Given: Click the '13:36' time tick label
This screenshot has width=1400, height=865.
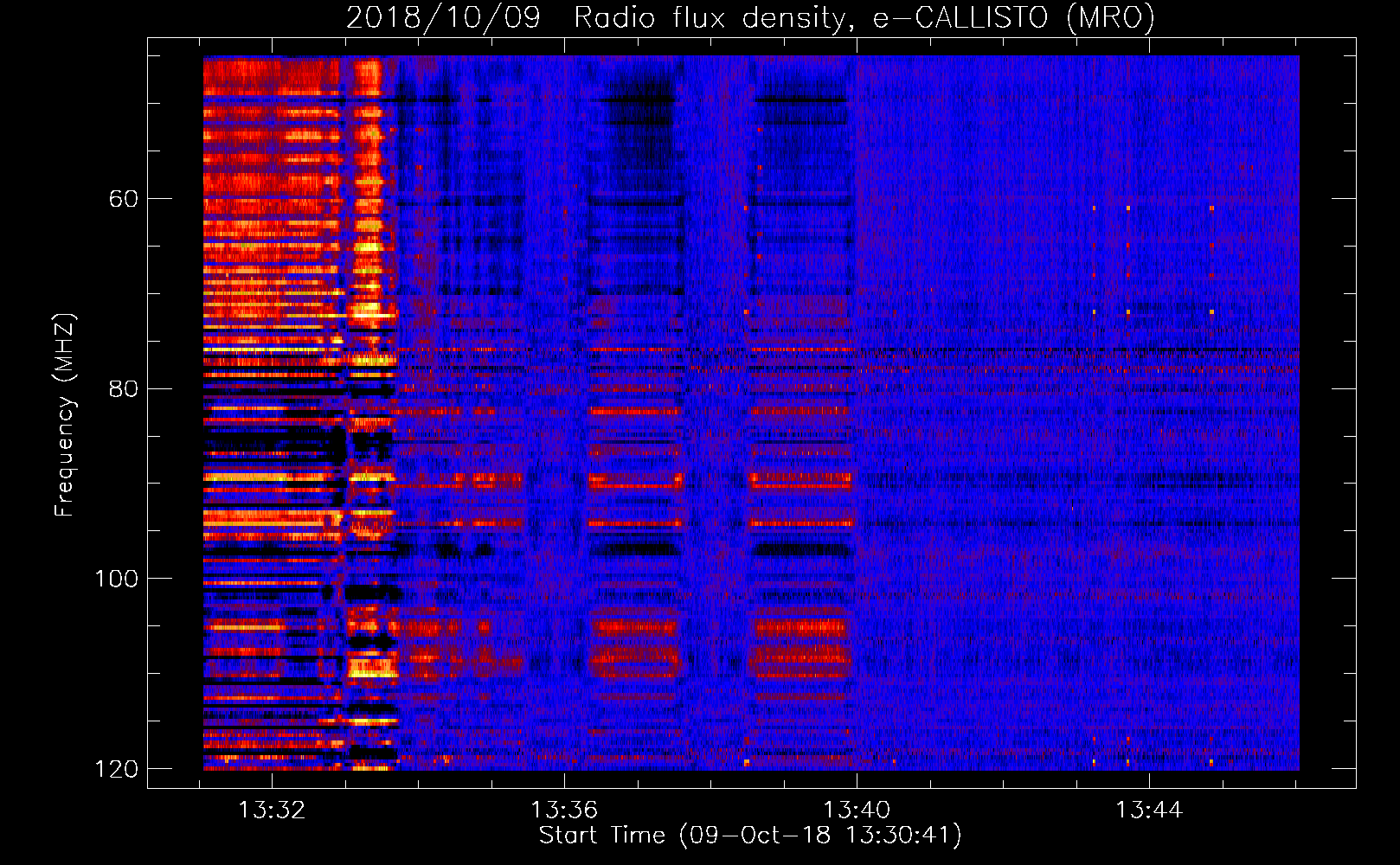Looking at the screenshot, I should tap(564, 811).
